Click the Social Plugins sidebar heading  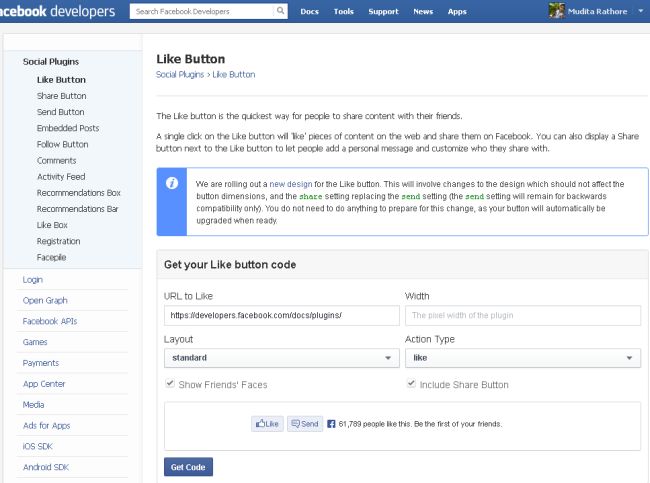coord(51,62)
